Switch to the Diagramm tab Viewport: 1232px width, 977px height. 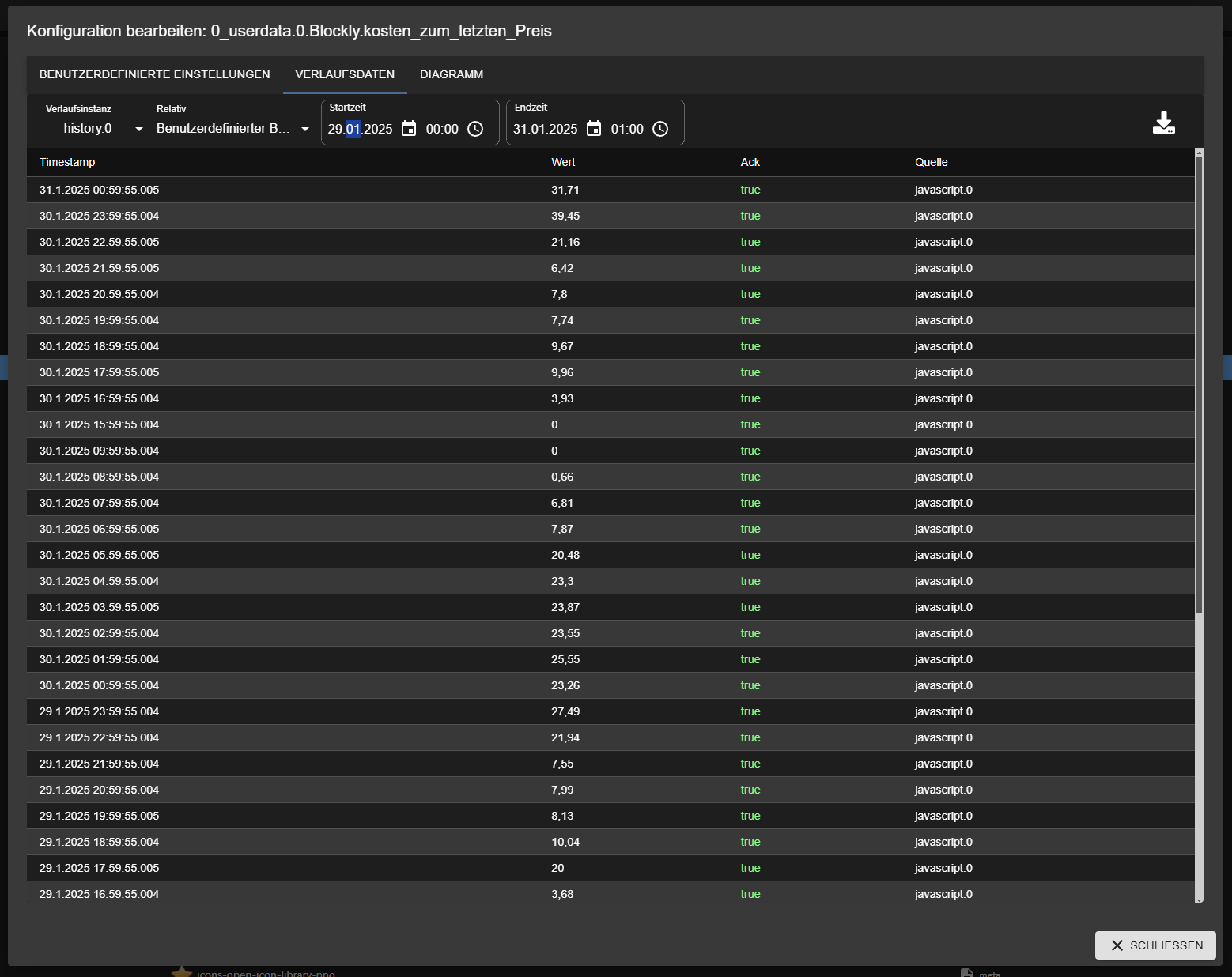point(451,74)
